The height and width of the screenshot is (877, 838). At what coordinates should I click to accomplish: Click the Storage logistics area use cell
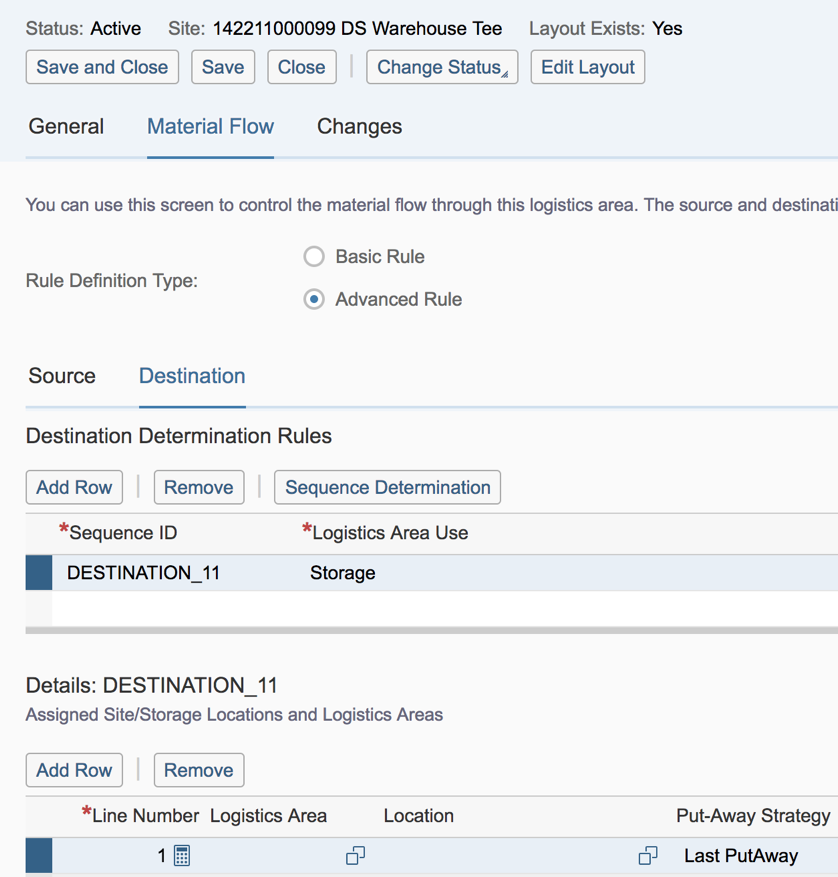343,573
